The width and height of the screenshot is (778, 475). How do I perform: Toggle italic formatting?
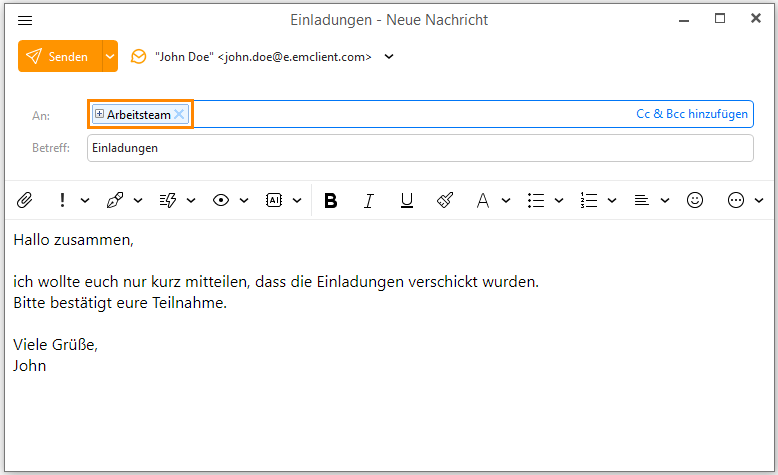coord(368,200)
